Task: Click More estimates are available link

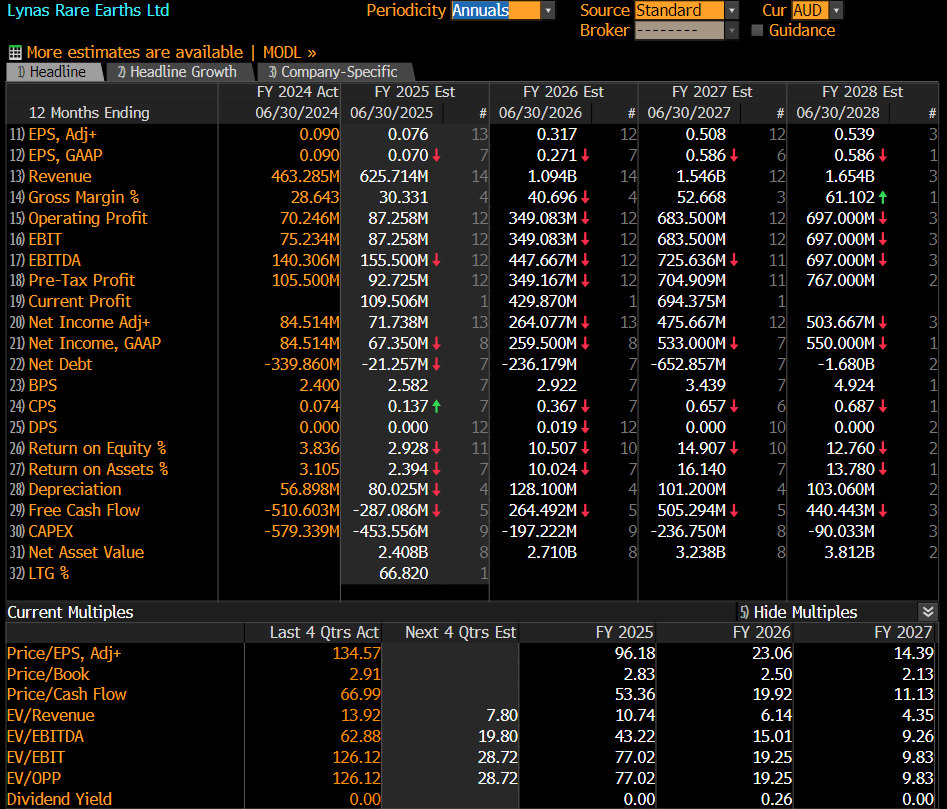Action: tap(135, 53)
